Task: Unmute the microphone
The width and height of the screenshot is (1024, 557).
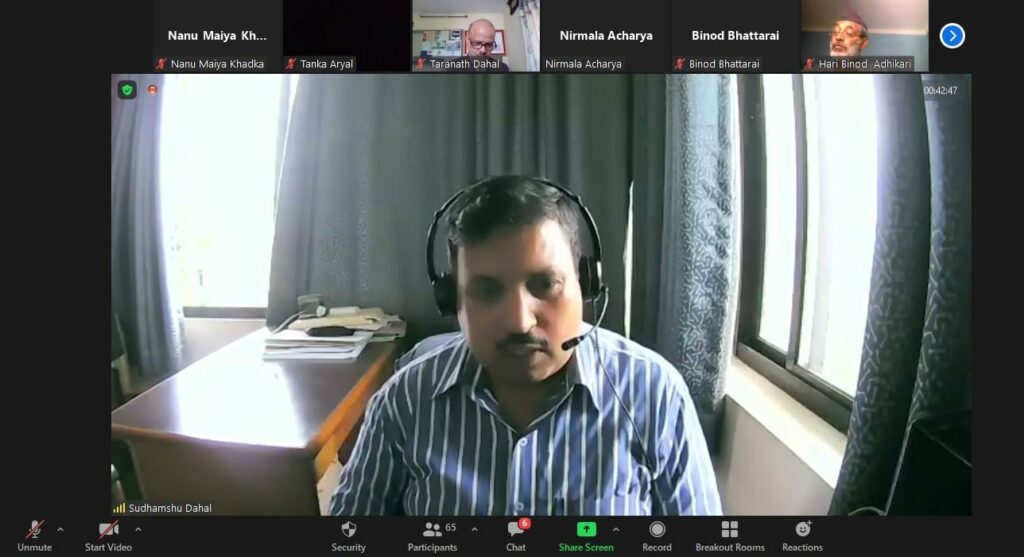Action: [34, 534]
